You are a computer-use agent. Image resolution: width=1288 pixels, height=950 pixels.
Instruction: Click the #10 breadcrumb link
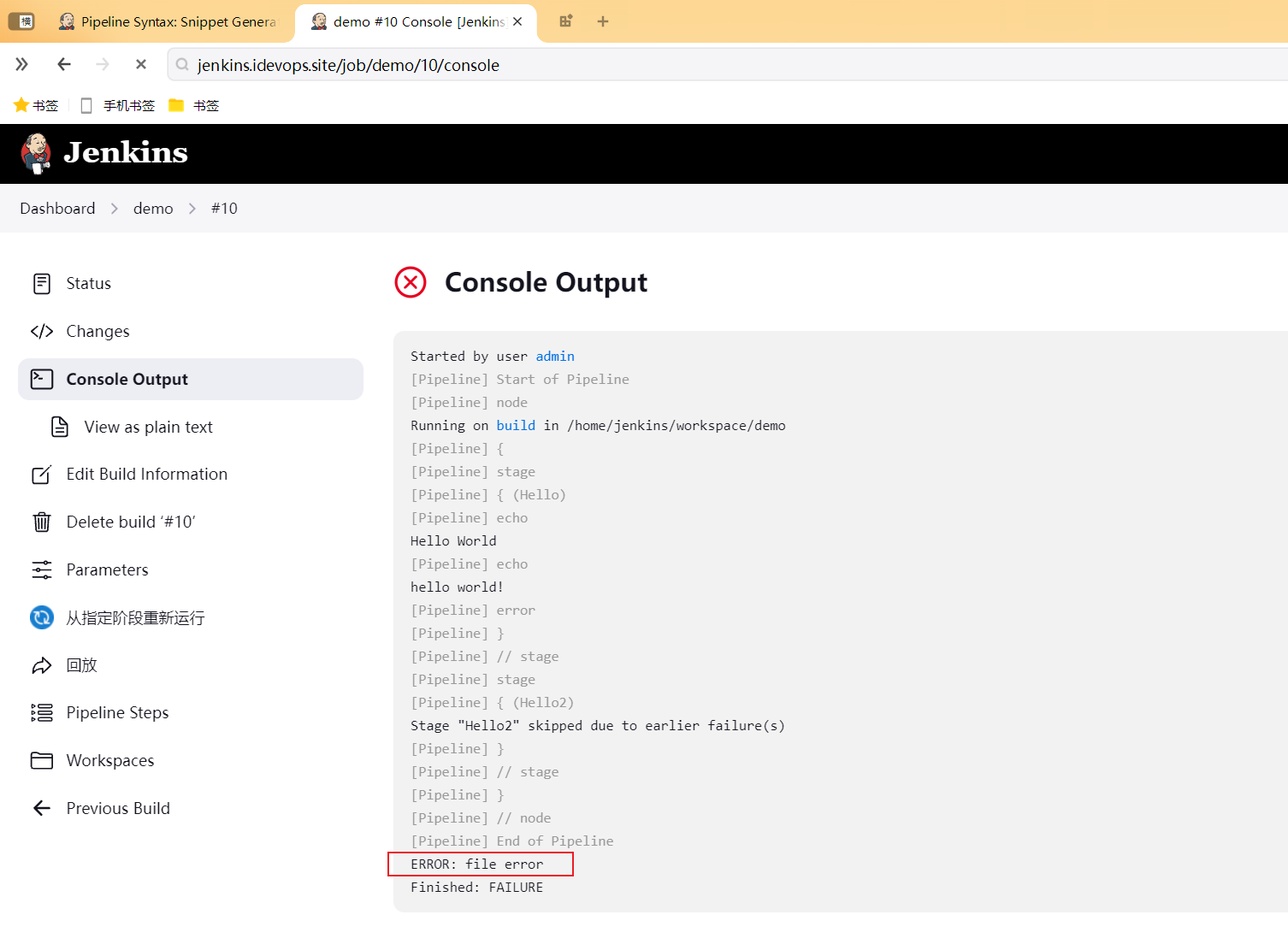(x=224, y=209)
